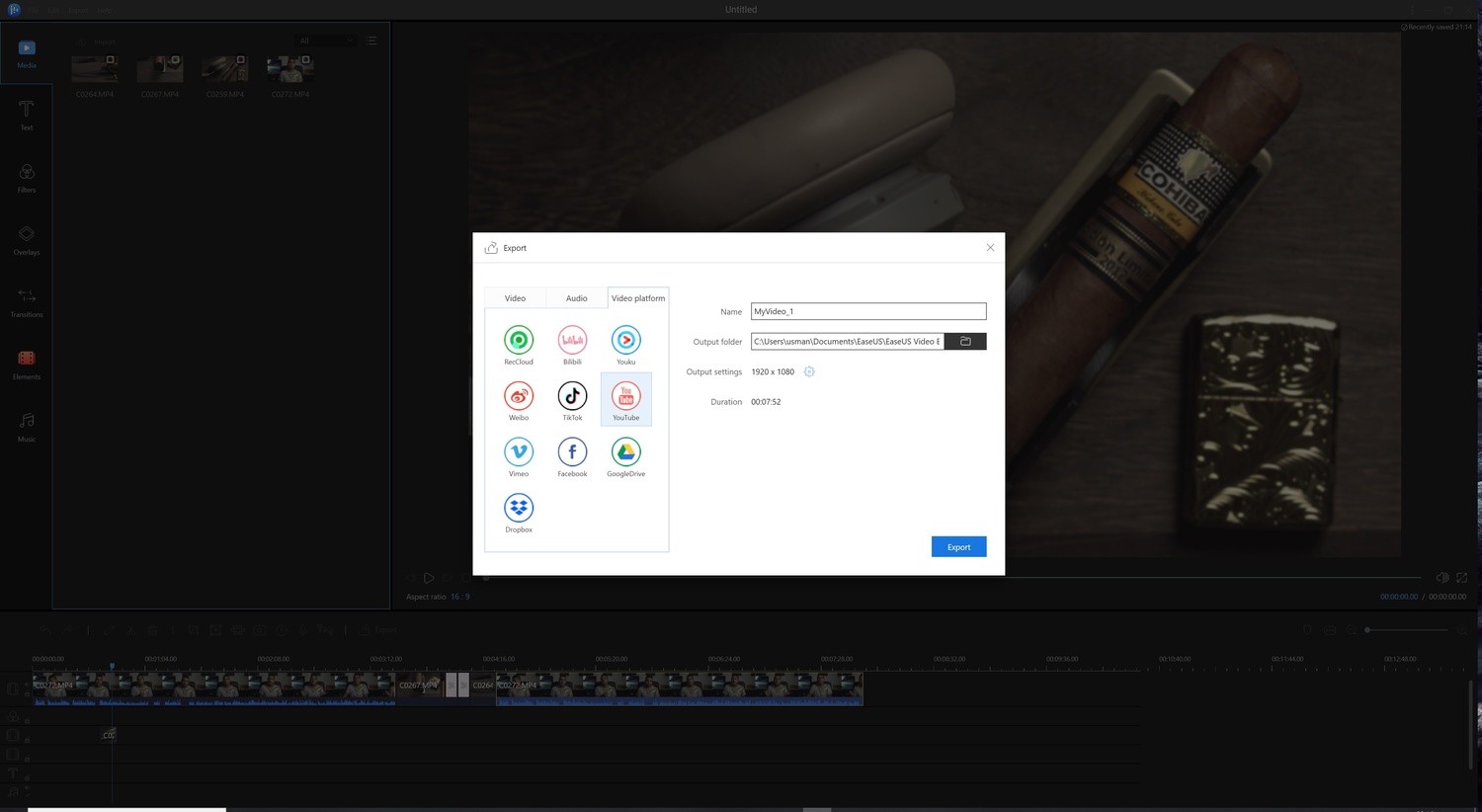
Task: Select the Dropbox platform icon
Action: pyautogui.click(x=519, y=508)
